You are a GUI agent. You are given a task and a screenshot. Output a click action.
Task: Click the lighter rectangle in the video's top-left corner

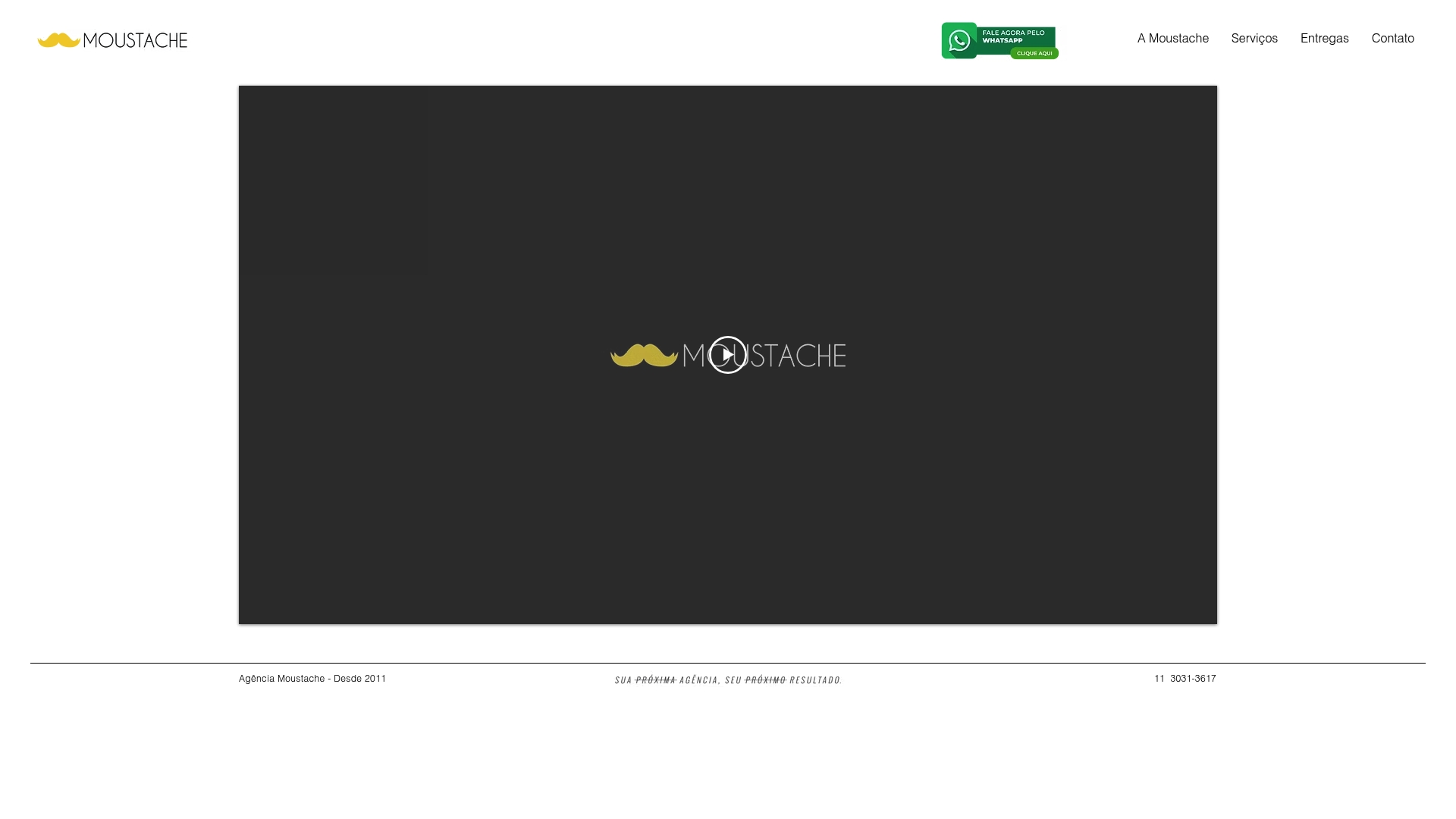pos(334,180)
